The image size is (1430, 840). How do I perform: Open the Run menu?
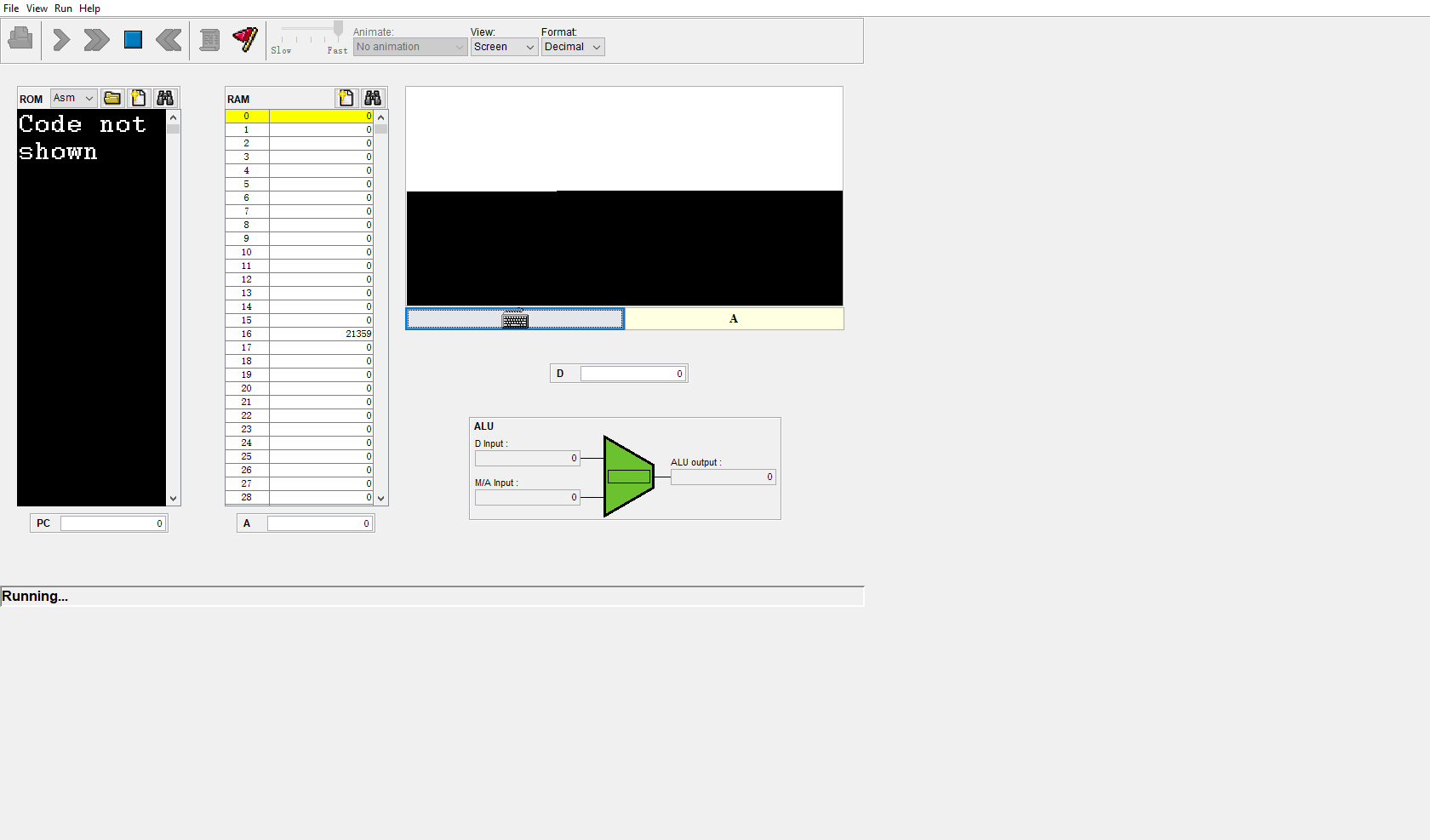pyautogui.click(x=63, y=9)
